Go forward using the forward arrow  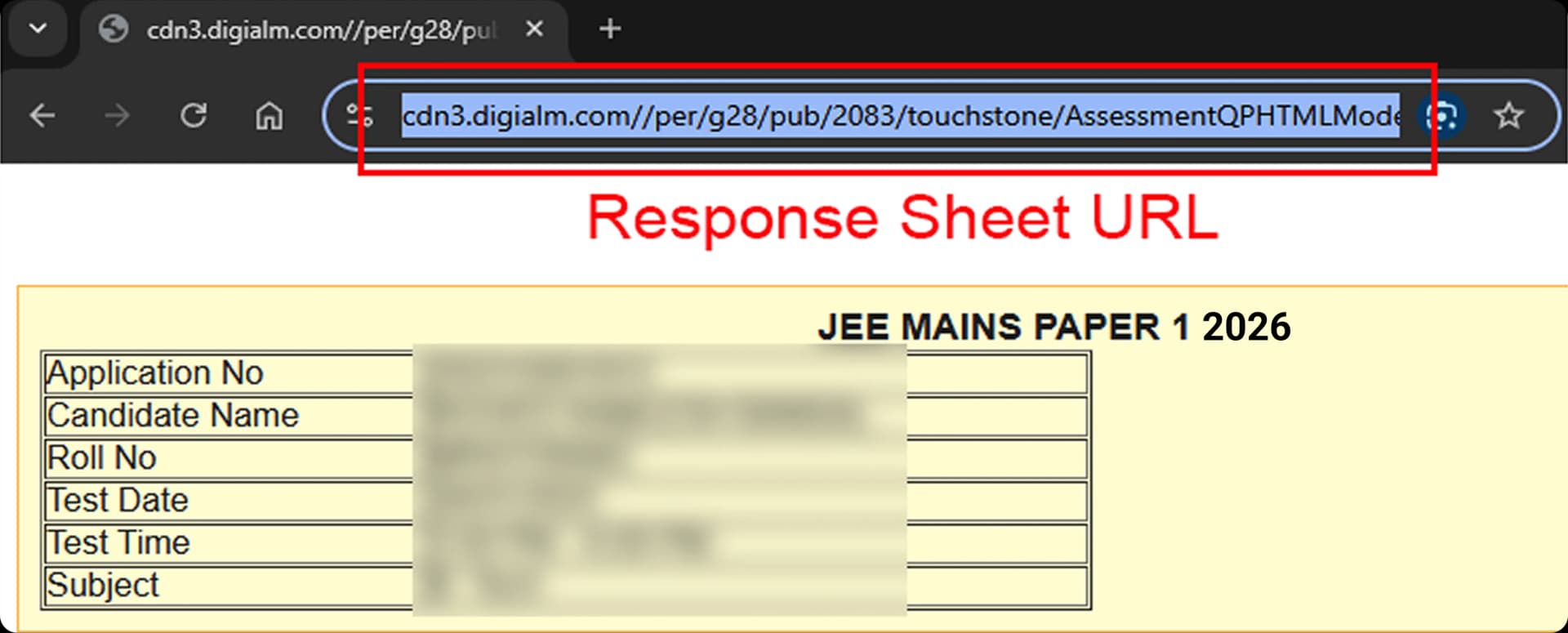pos(118,116)
